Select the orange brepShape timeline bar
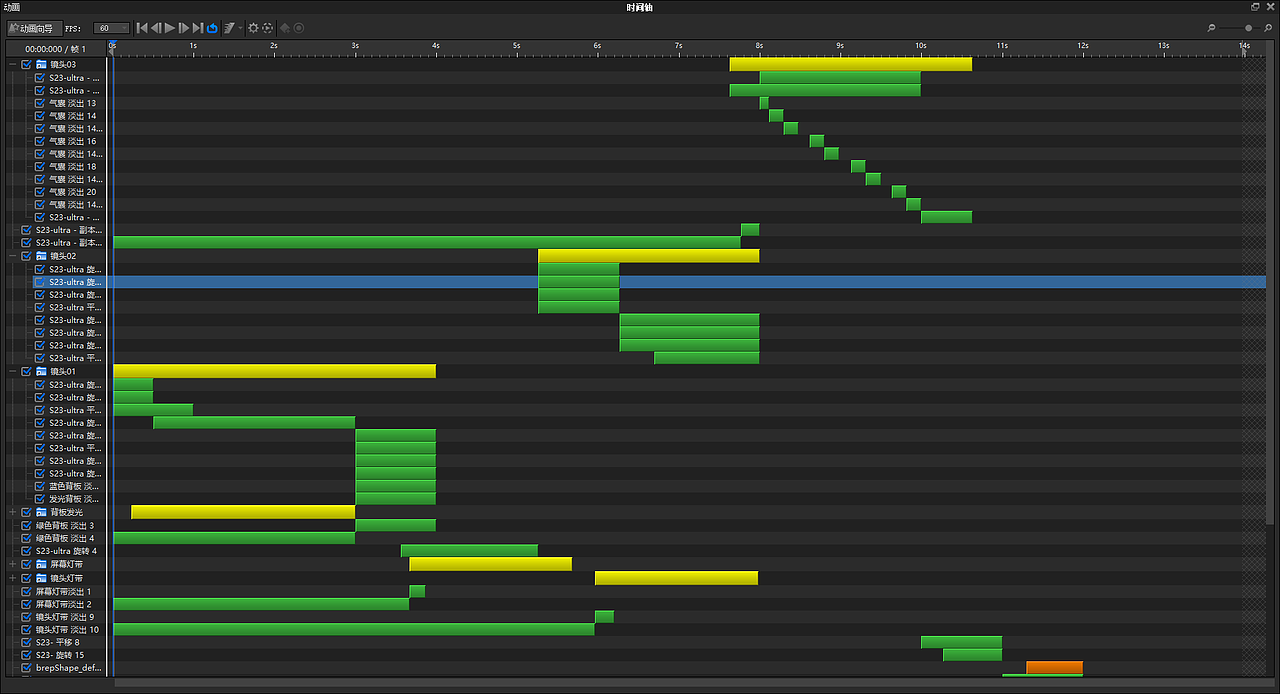Image resolution: width=1280 pixels, height=694 pixels. pyautogui.click(x=1054, y=667)
